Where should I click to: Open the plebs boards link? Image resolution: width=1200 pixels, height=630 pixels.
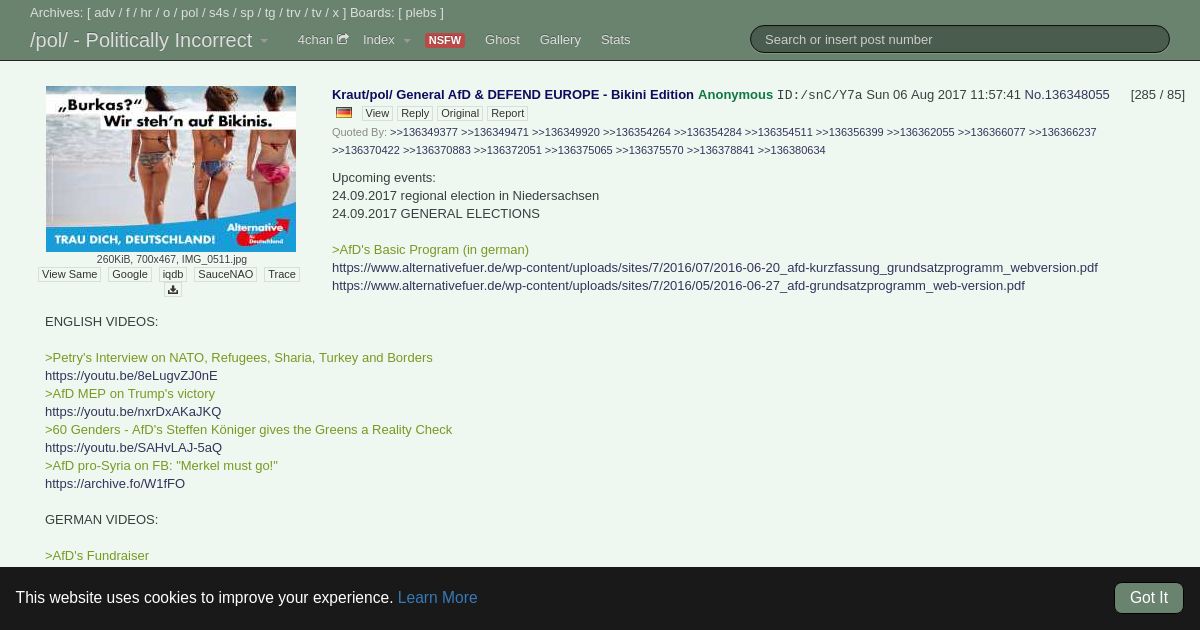420,13
